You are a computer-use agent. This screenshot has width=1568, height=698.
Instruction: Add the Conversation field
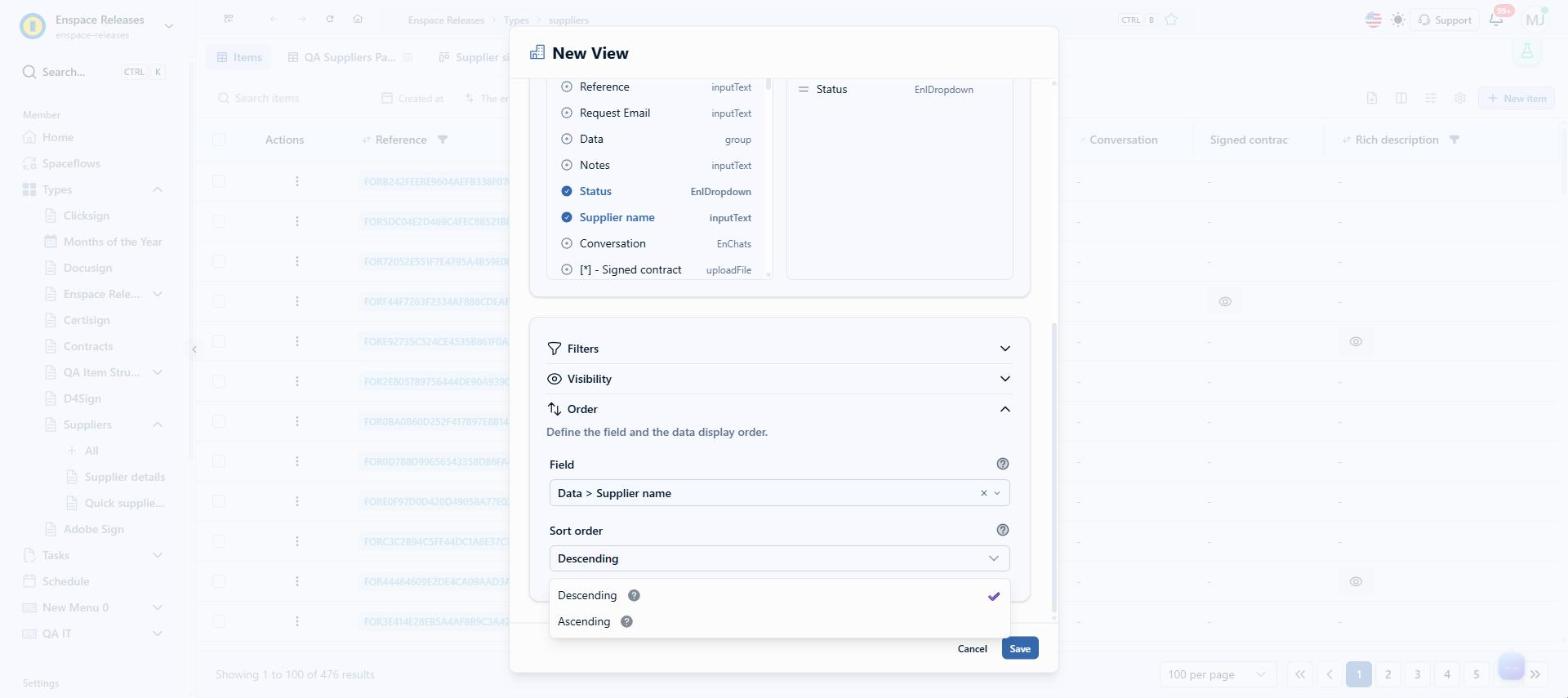[567, 243]
